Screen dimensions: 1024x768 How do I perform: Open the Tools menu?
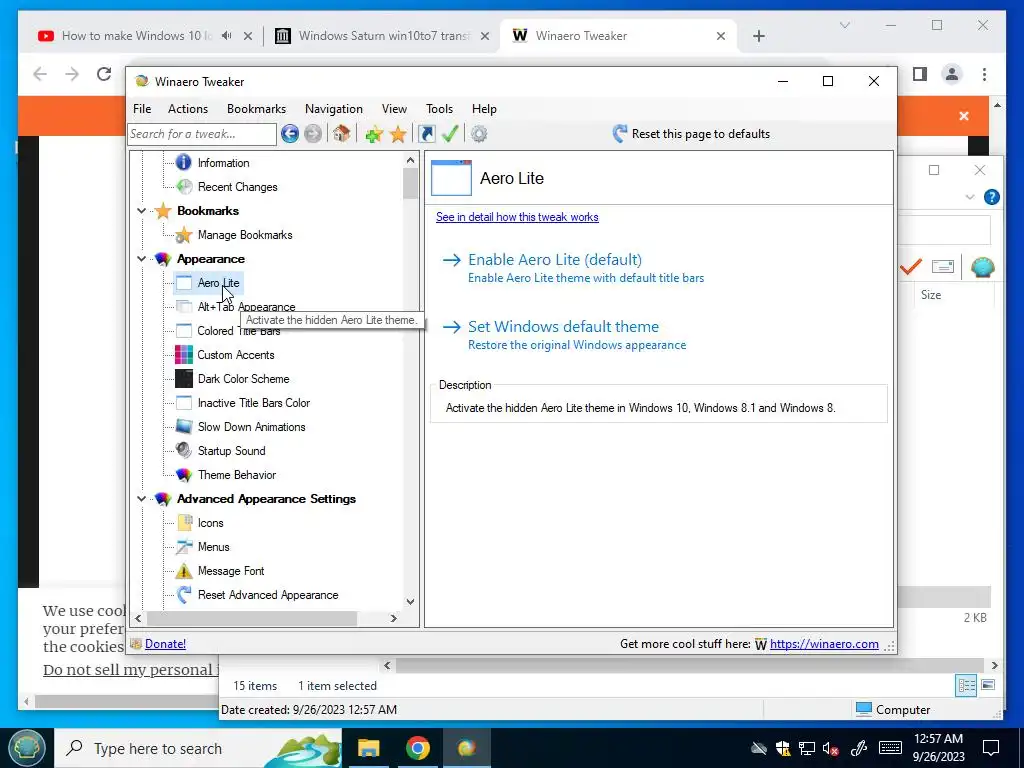tap(439, 109)
